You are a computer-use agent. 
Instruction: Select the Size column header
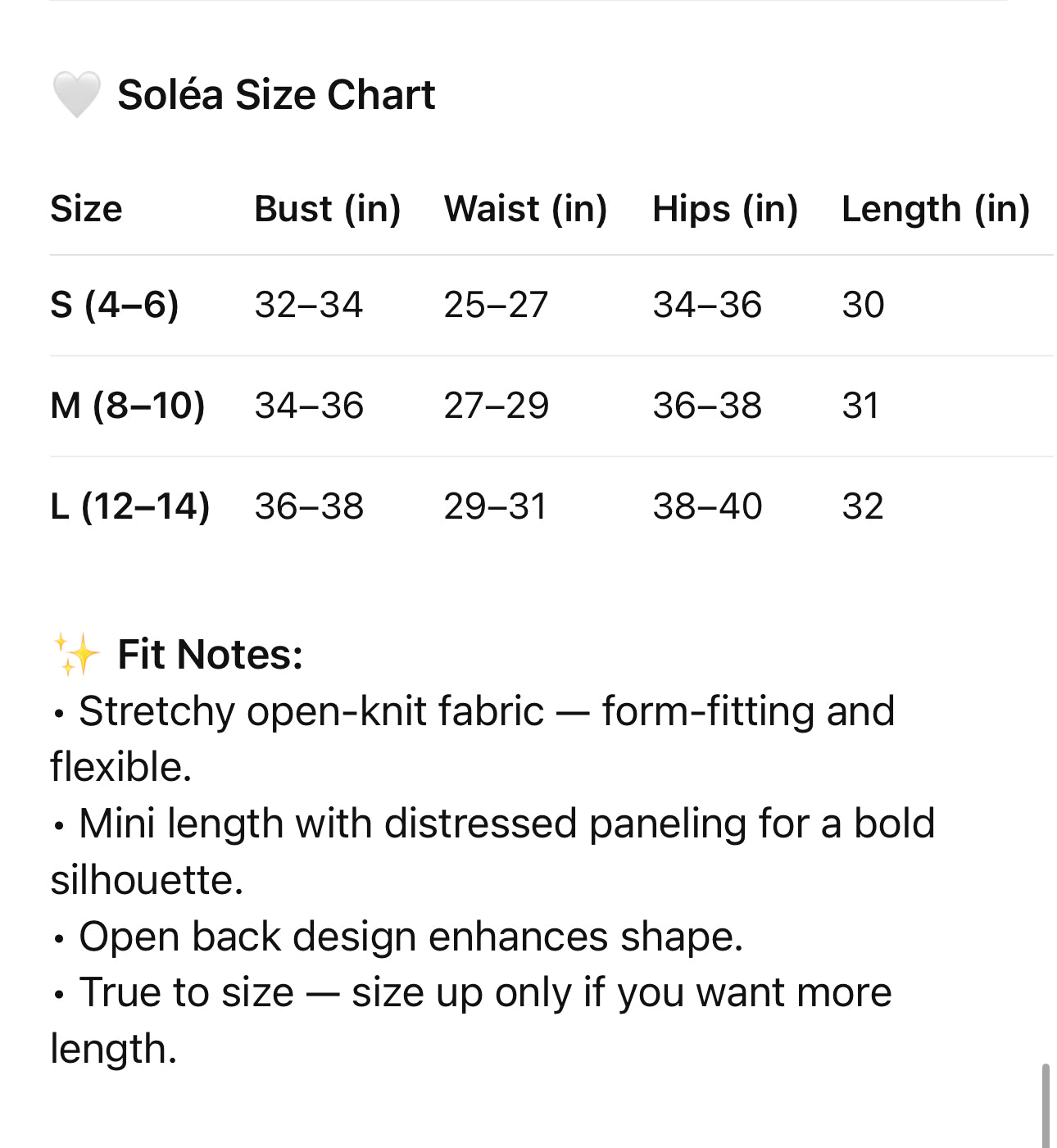(x=86, y=209)
